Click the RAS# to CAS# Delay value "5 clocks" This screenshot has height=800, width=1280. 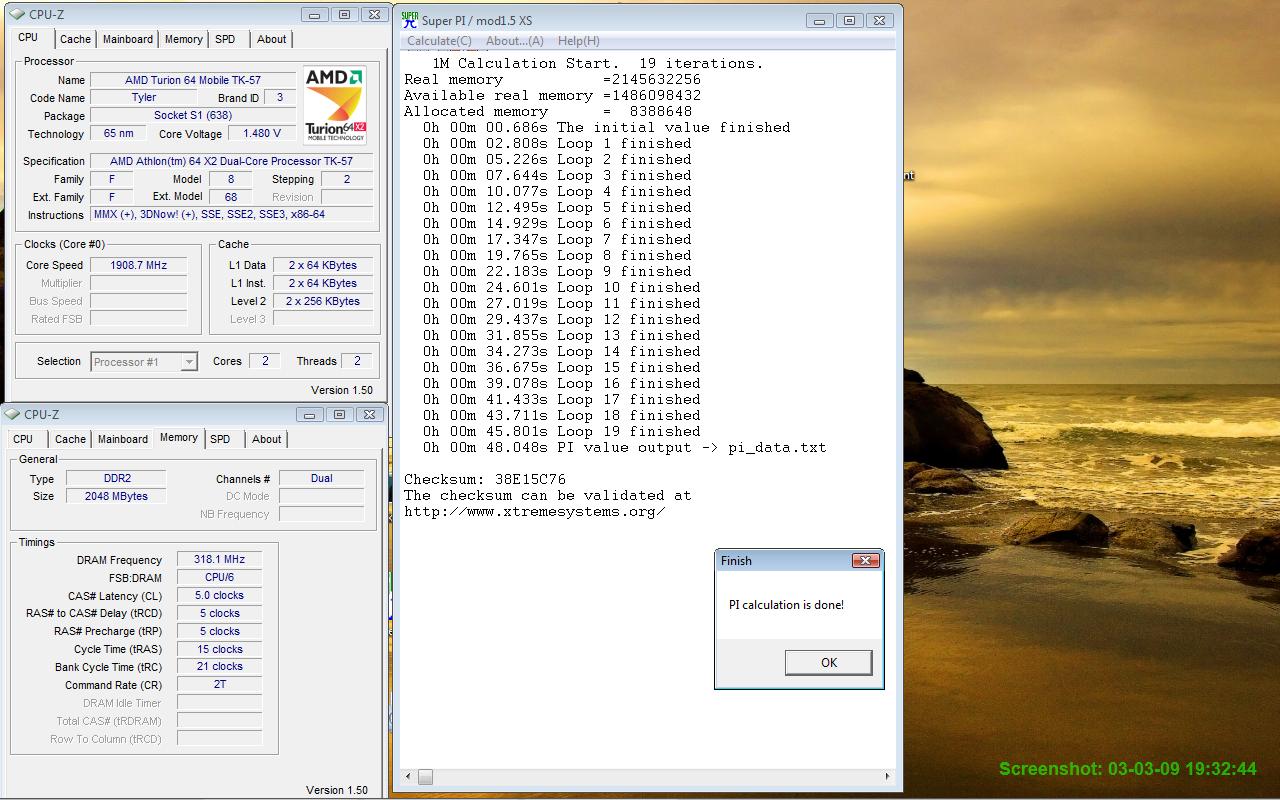(x=220, y=614)
